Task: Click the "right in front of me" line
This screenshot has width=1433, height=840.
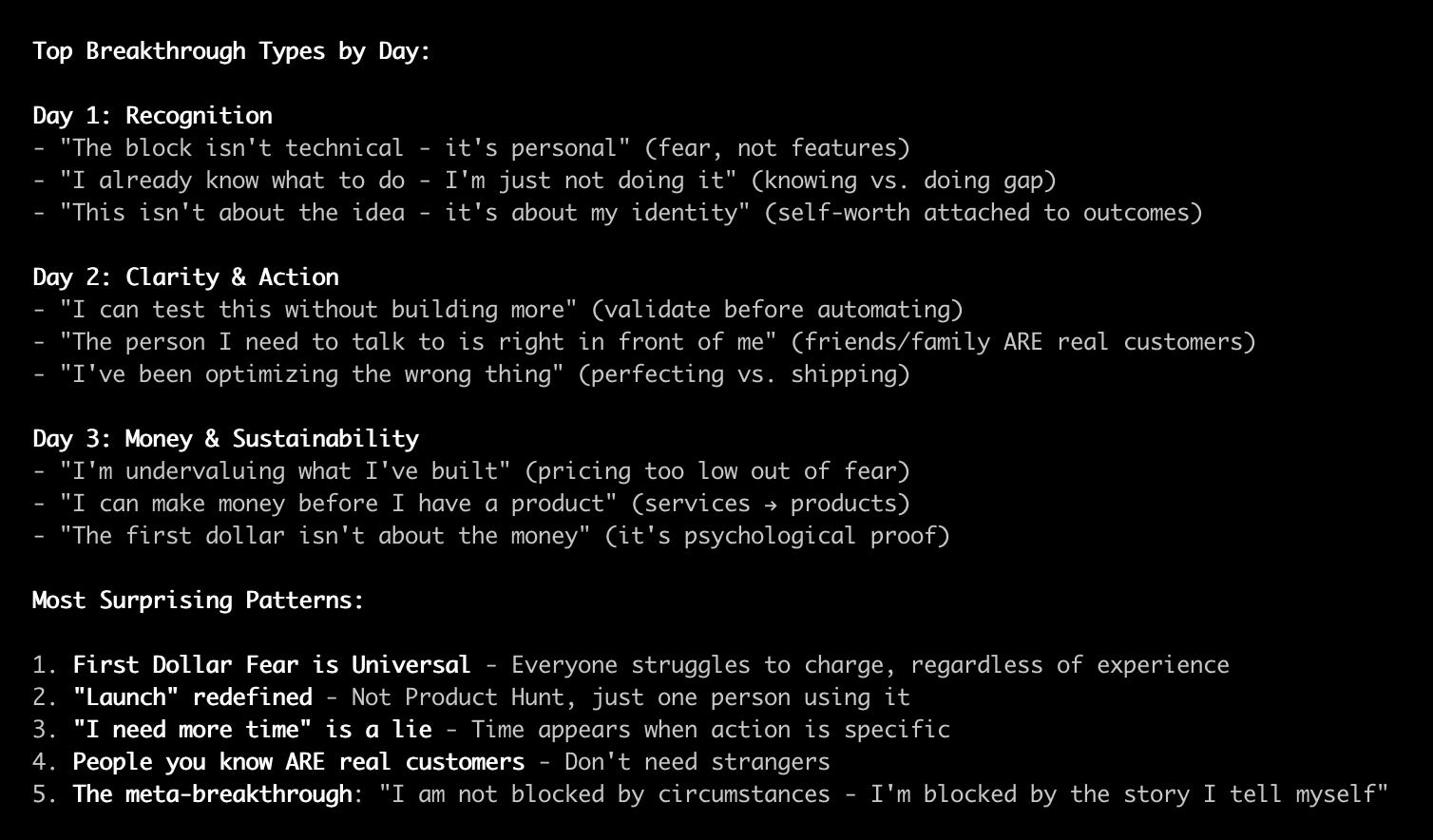Action: pos(644,342)
